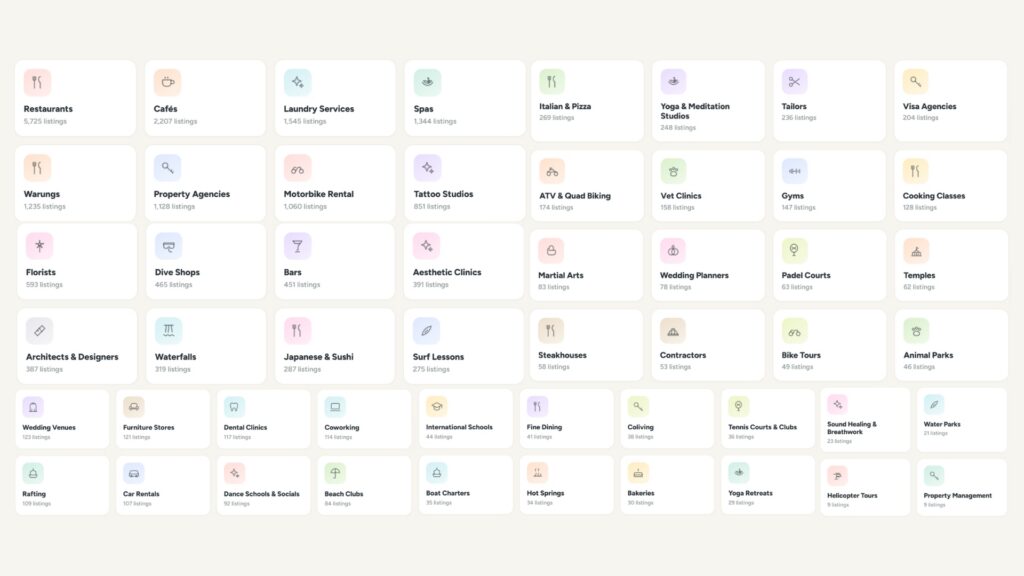Open the Fine Dining category
The height and width of the screenshot is (576, 1024).
[566, 419]
